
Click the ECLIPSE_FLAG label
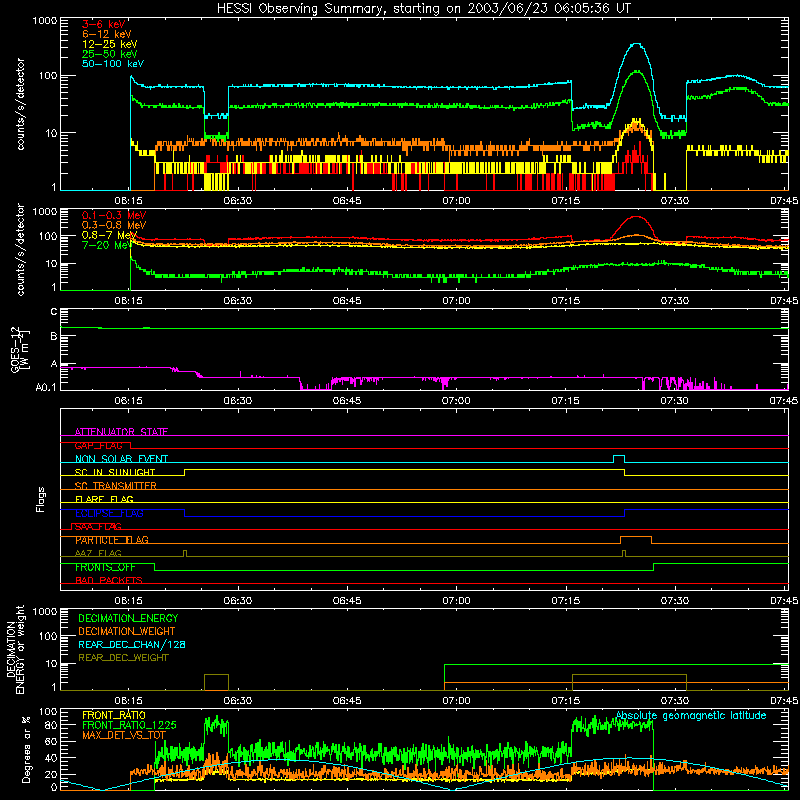point(109,513)
